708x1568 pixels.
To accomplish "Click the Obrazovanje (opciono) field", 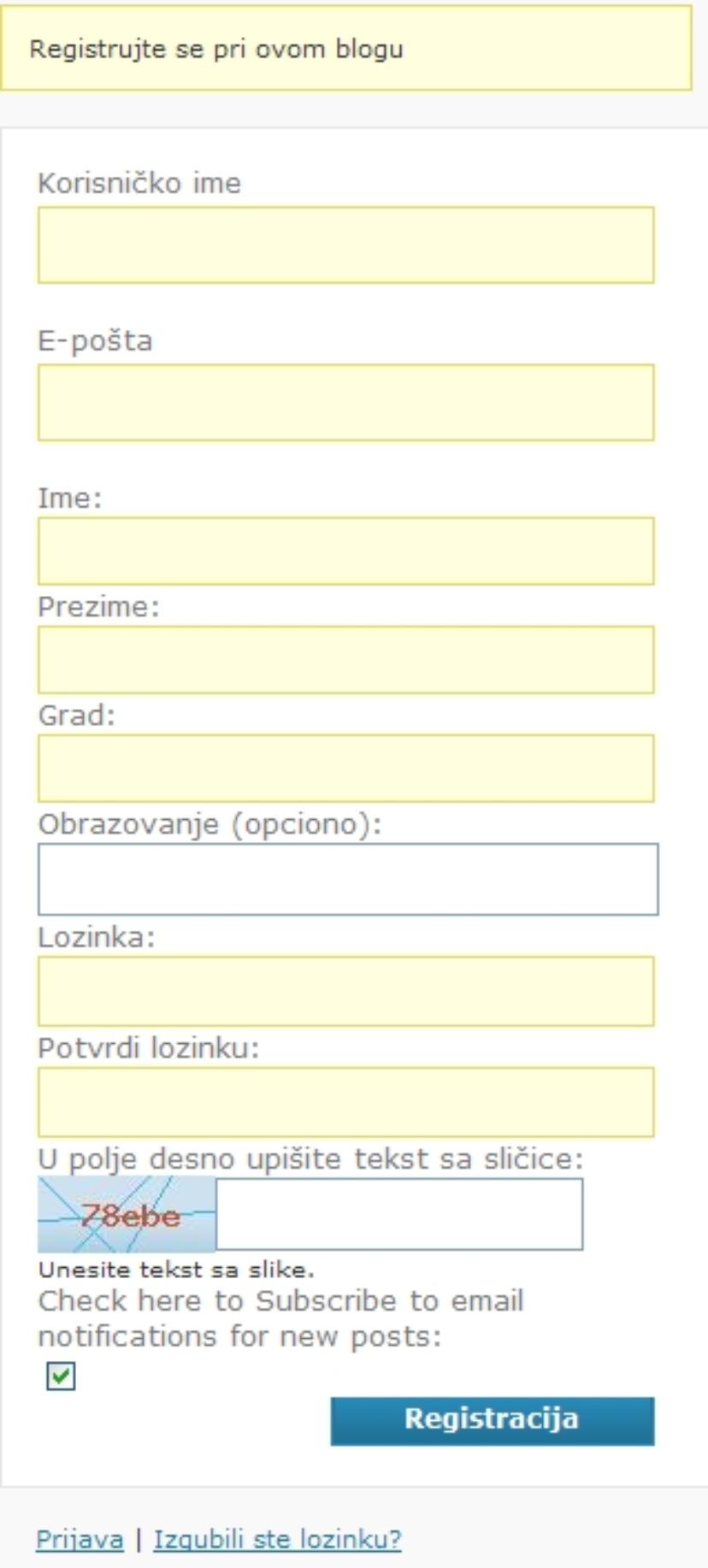I will (348, 879).
